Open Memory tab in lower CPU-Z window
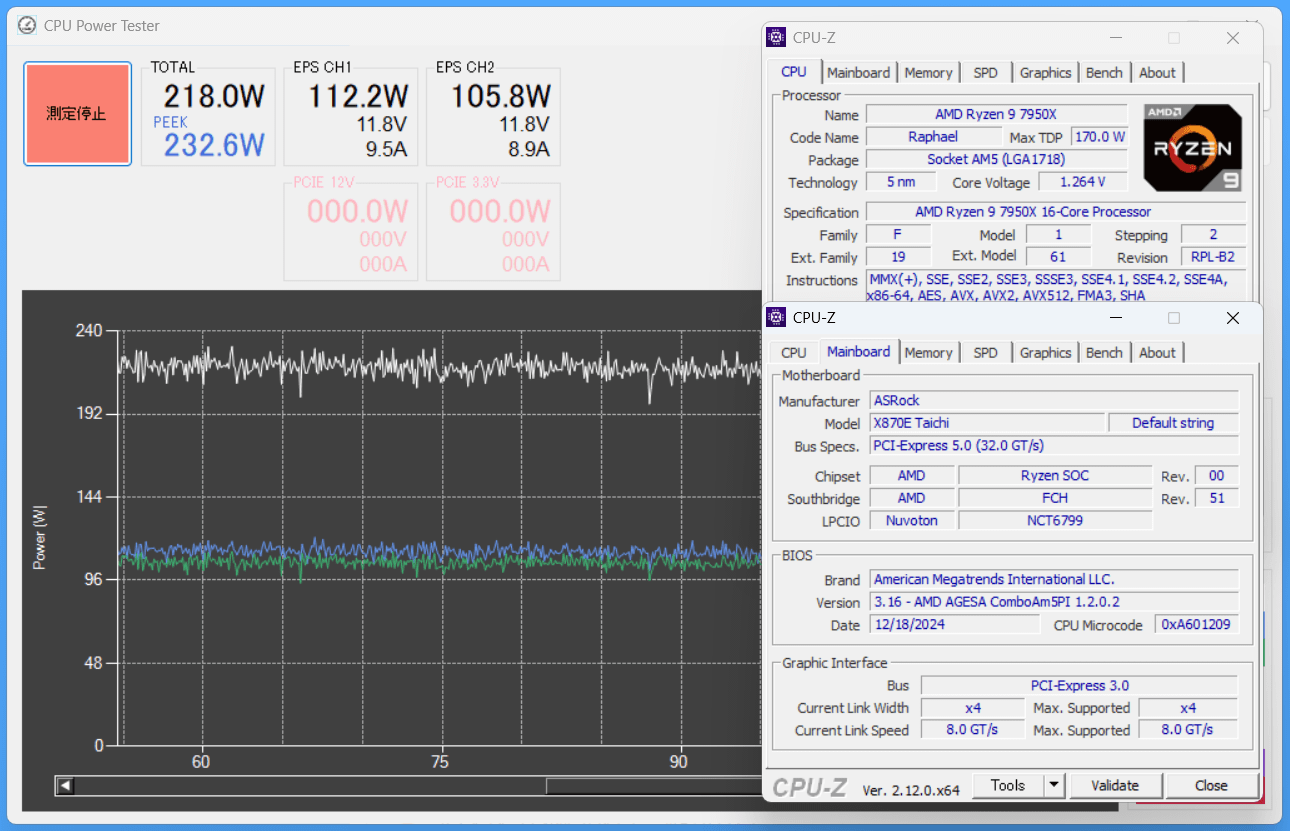 click(928, 353)
